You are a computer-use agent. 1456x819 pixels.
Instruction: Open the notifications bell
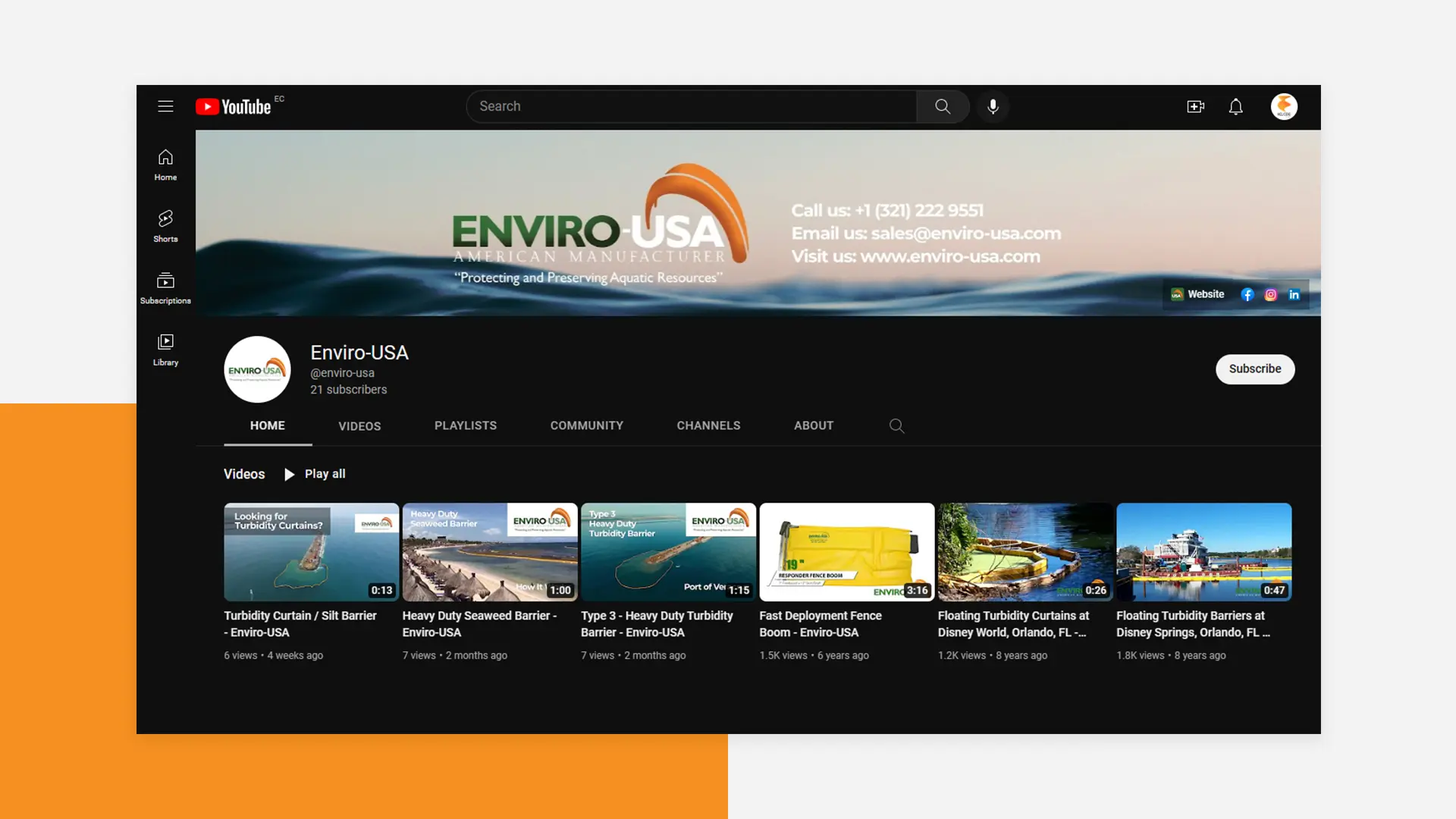click(x=1235, y=107)
